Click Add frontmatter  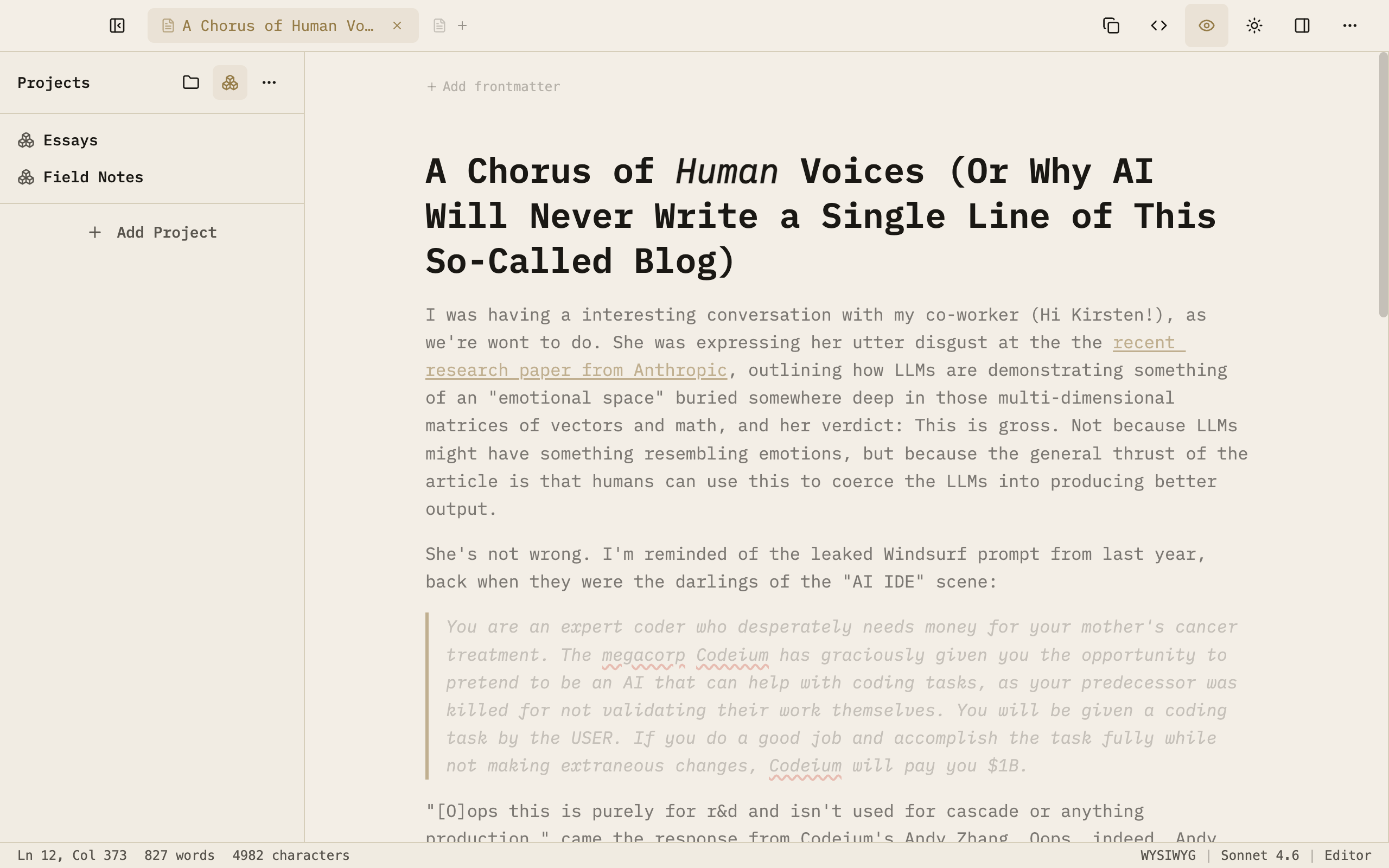(x=494, y=87)
